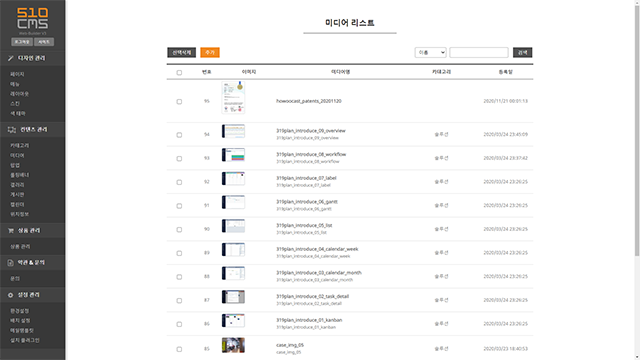The width and height of the screenshot is (640, 360).
Task: Open 카테고리 in the sidebar
Action: tap(20, 146)
